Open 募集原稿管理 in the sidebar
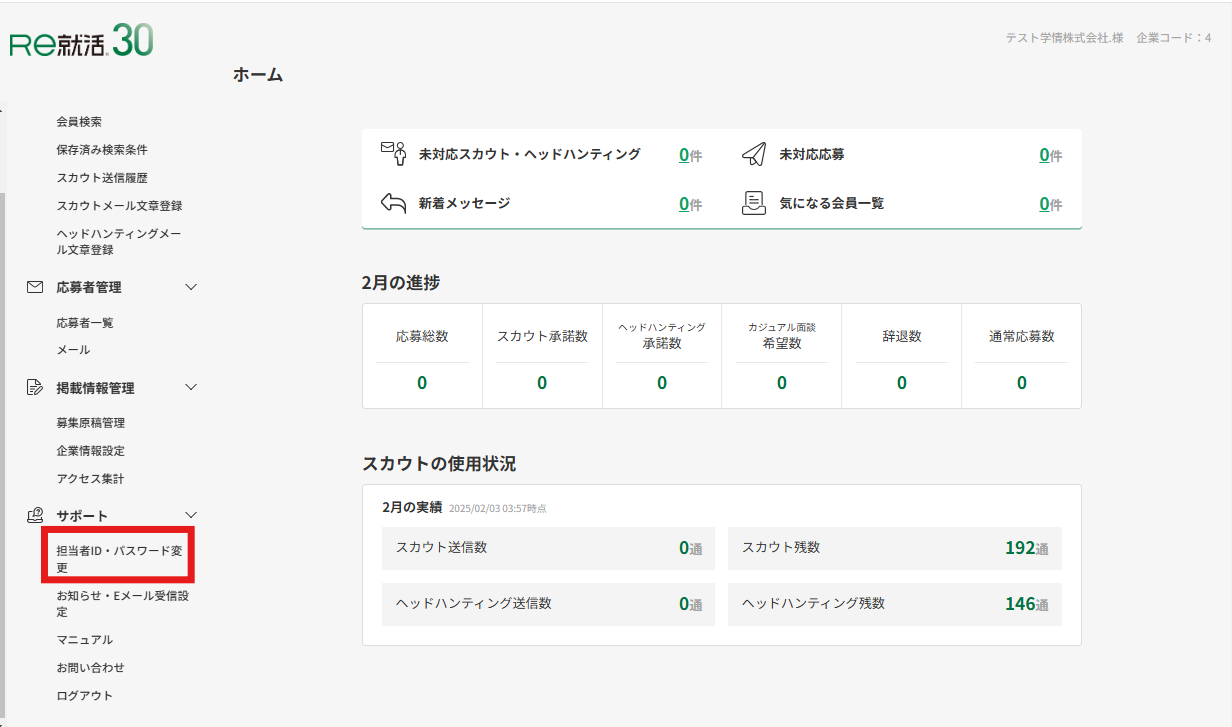The height and width of the screenshot is (727, 1232). pyautogui.click(x=91, y=423)
